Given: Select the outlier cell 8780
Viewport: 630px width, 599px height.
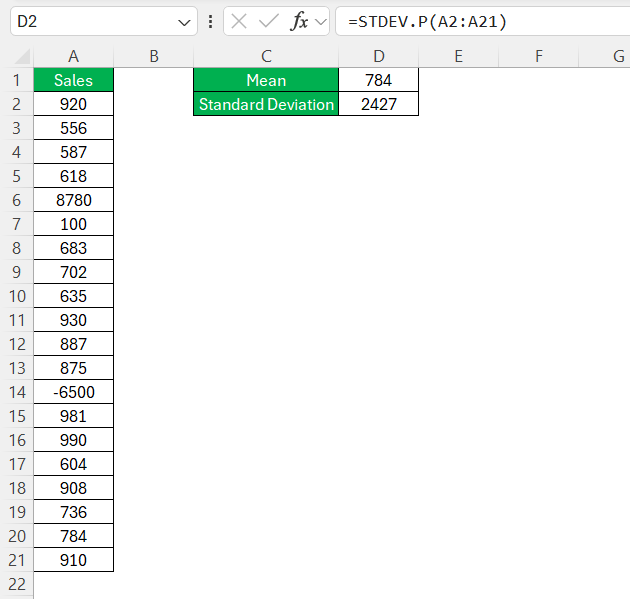Looking at the screenshot, I should coord(74,200).
